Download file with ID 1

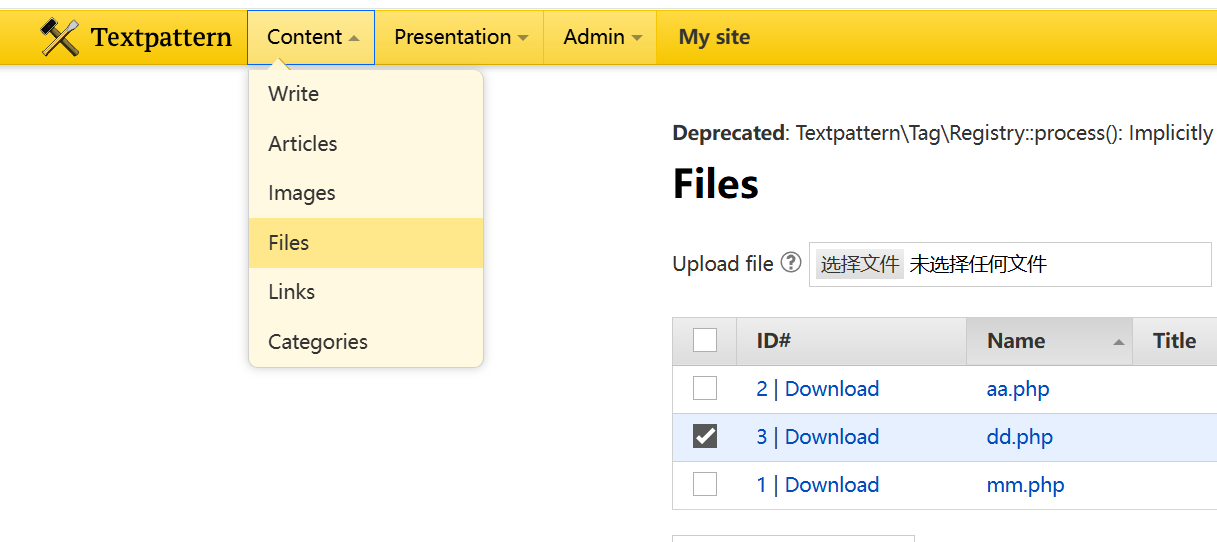[x=832, y=485]
